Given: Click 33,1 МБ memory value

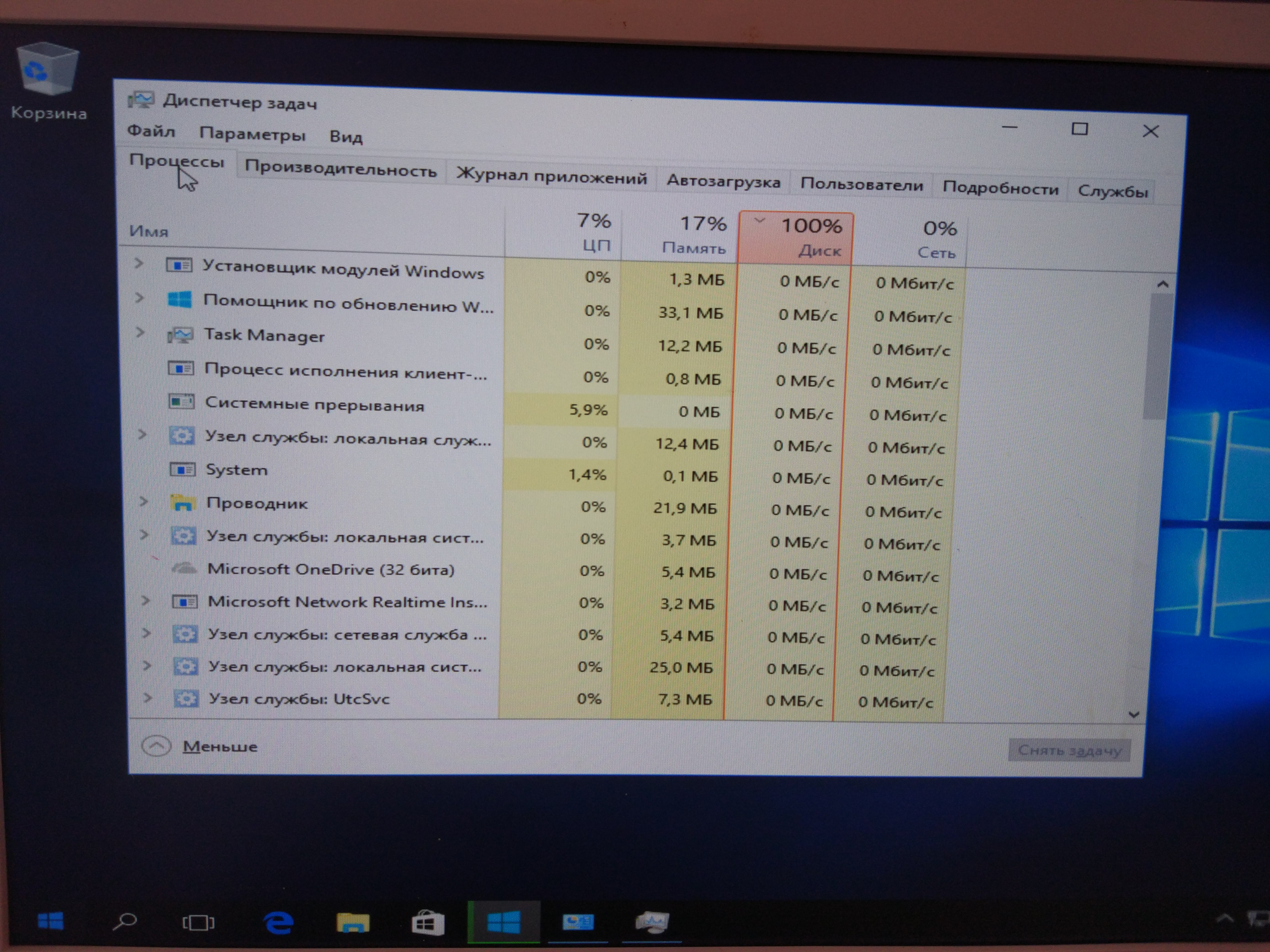Looking at the screenshot, I should coord(691,313).
